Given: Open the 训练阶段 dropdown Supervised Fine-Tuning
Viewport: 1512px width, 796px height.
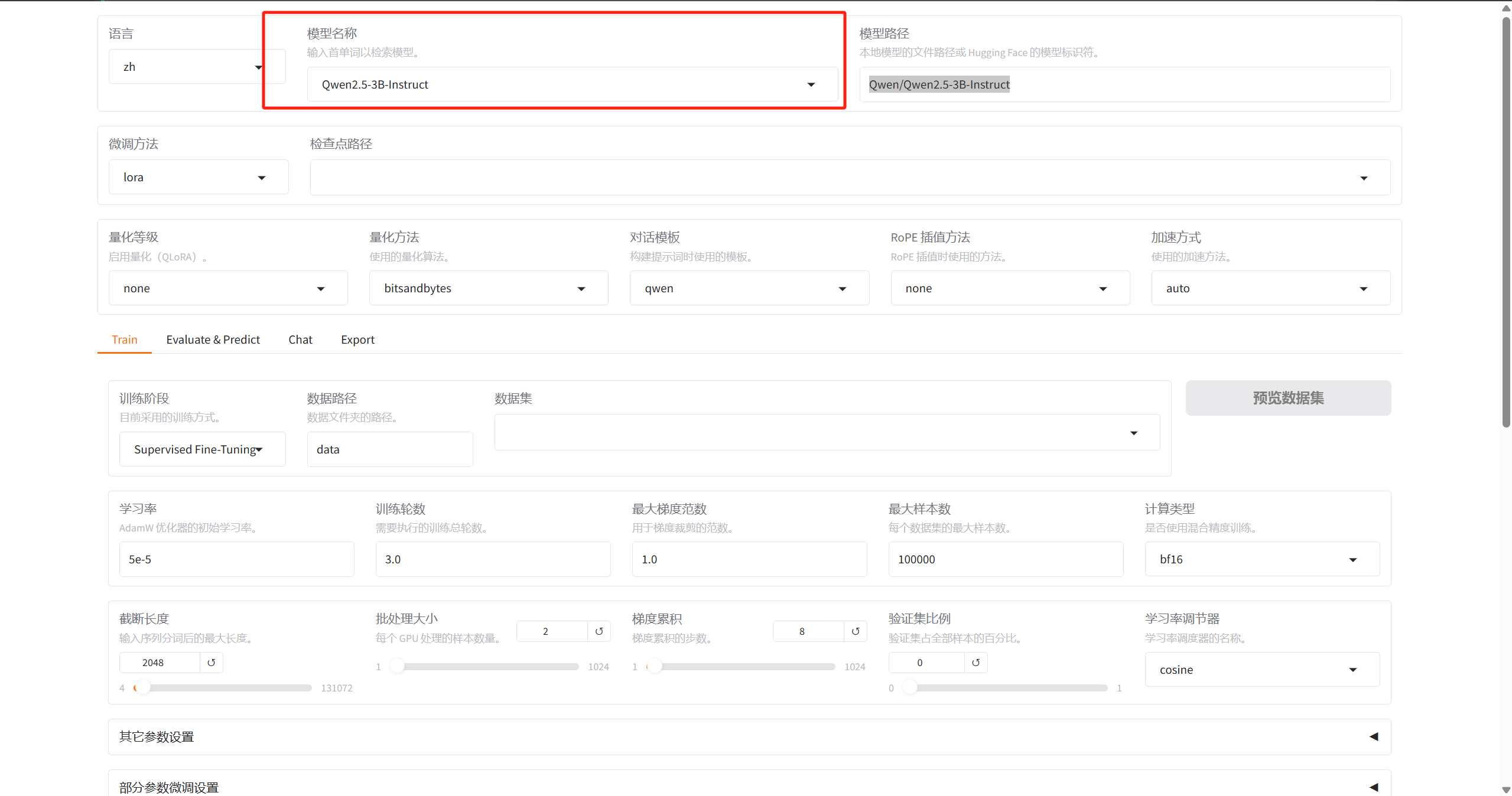Looking at the screenshot, I should (202, 449).
